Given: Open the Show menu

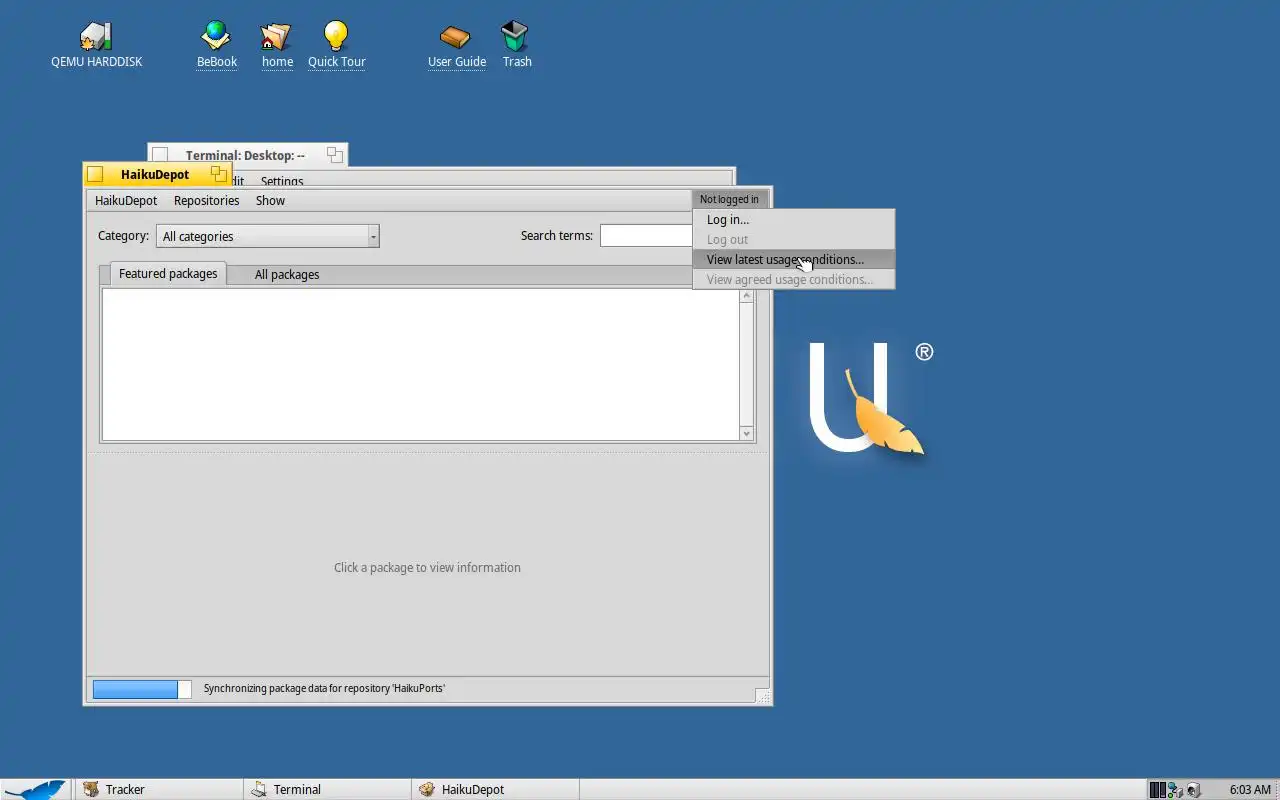Looking at the screenshot, I should [x=270, y=200].
